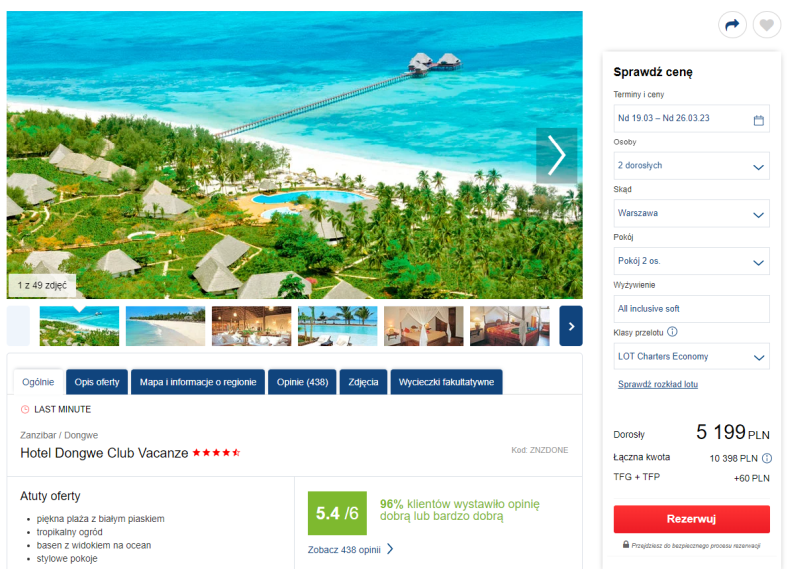Show next photo with large right arrow

click(x=556, y=155)
